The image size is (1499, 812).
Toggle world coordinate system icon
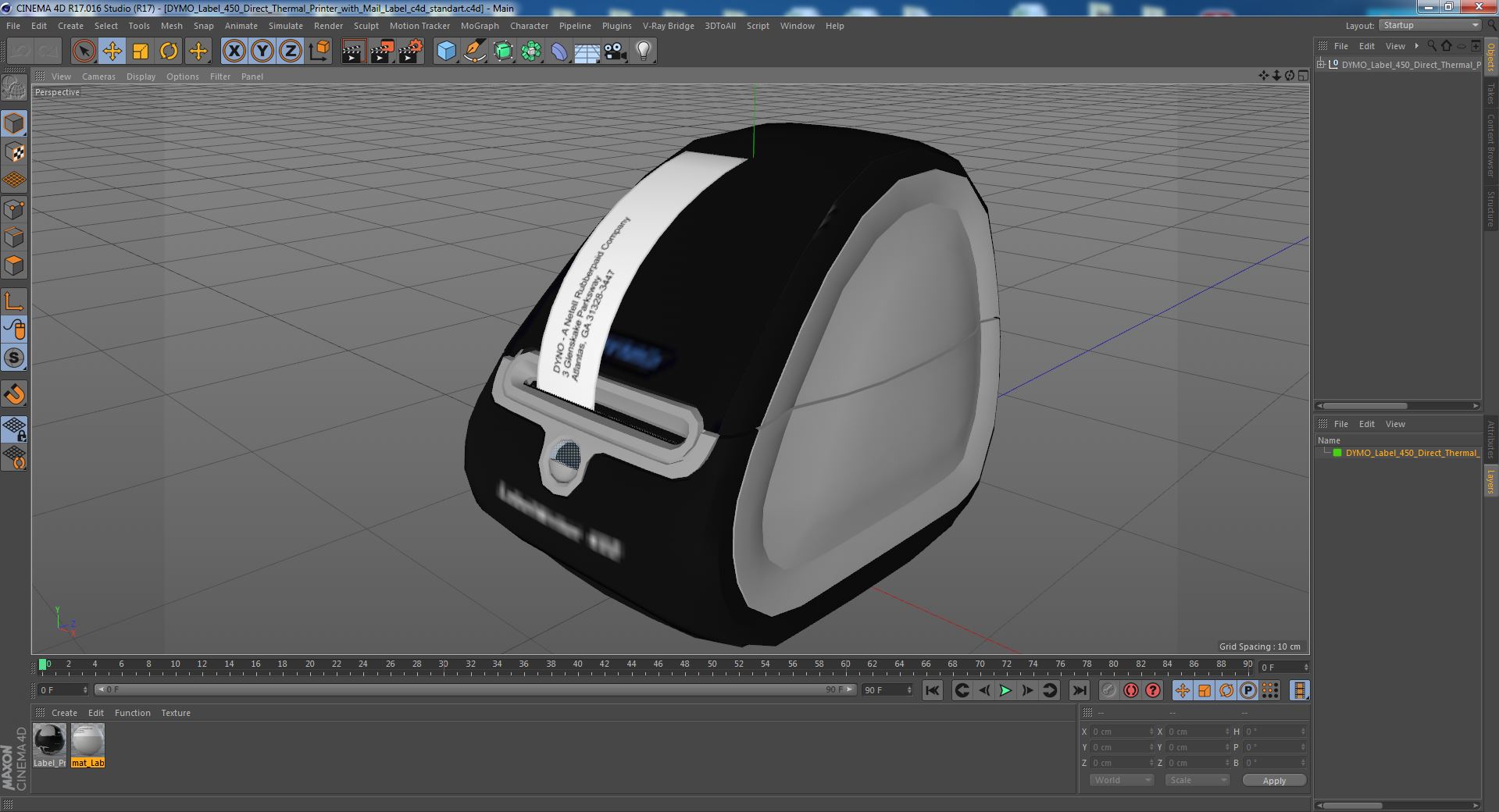point(319,52)
